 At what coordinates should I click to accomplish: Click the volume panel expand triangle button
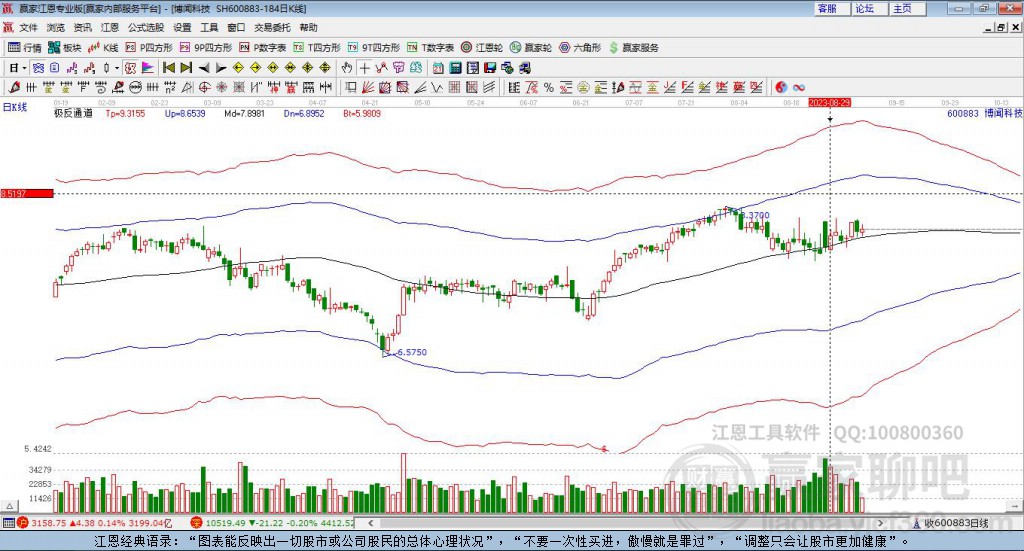point(9,506)
